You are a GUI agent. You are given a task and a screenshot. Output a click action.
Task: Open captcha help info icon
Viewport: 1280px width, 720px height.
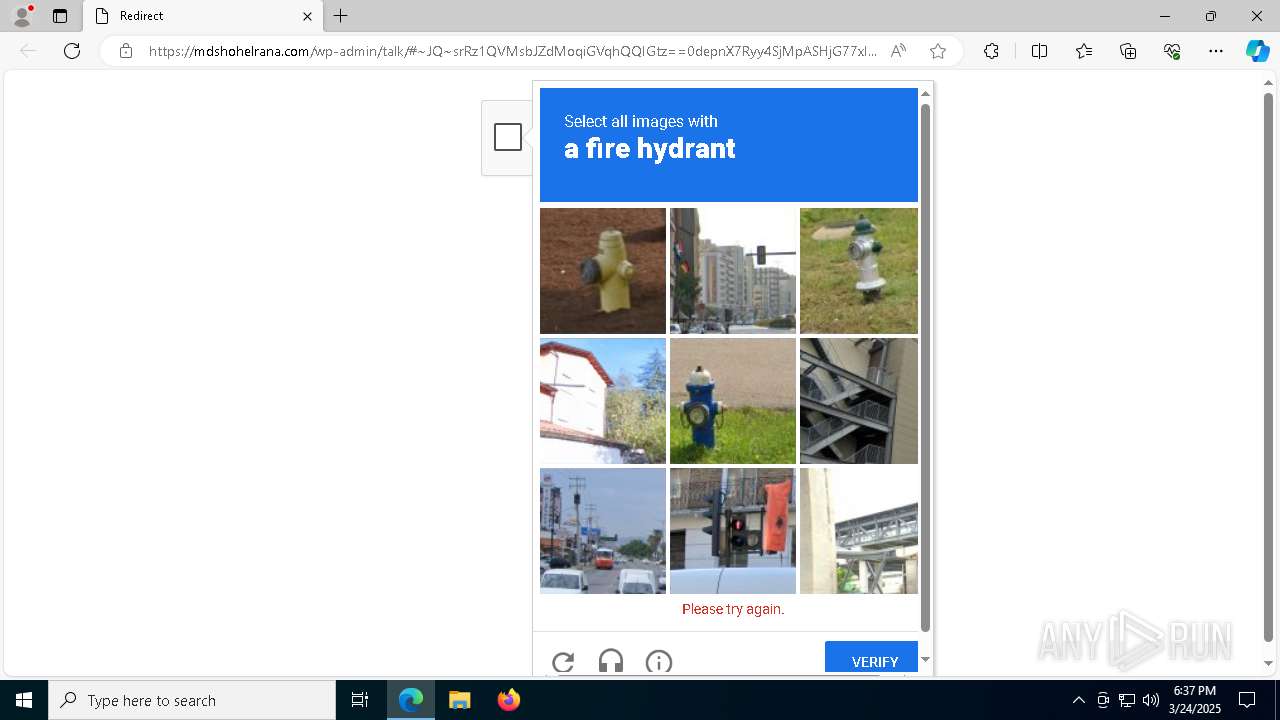(x=659, y=662)
